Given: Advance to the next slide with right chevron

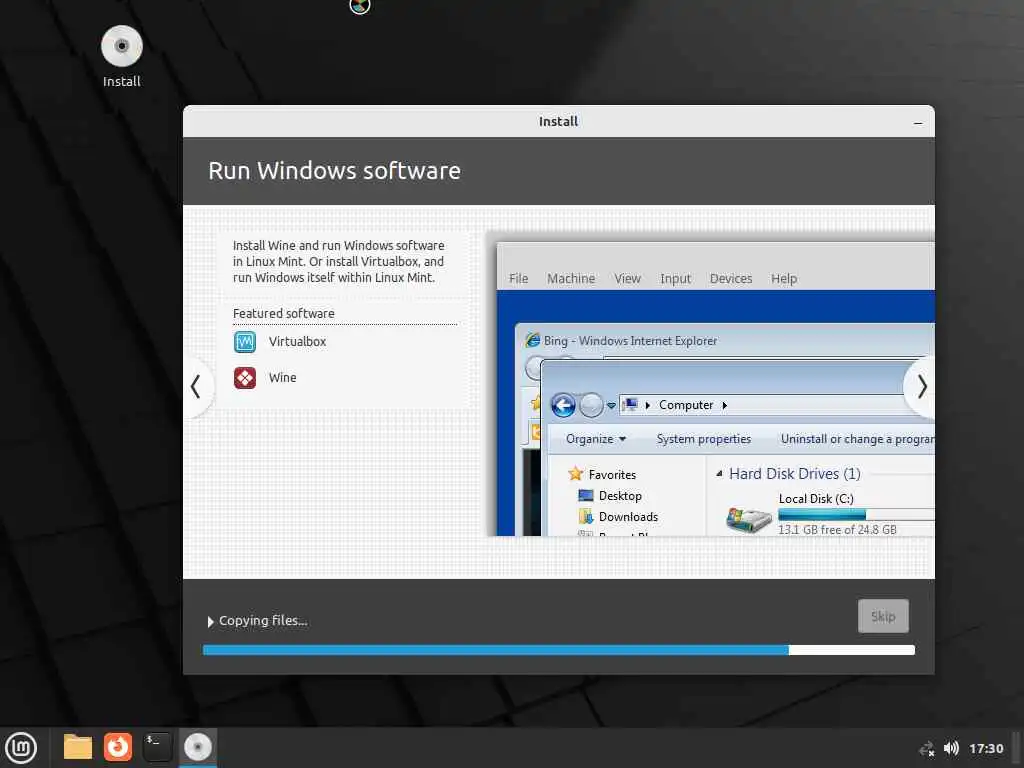Looking at the screenshot, I should (921, 387).
